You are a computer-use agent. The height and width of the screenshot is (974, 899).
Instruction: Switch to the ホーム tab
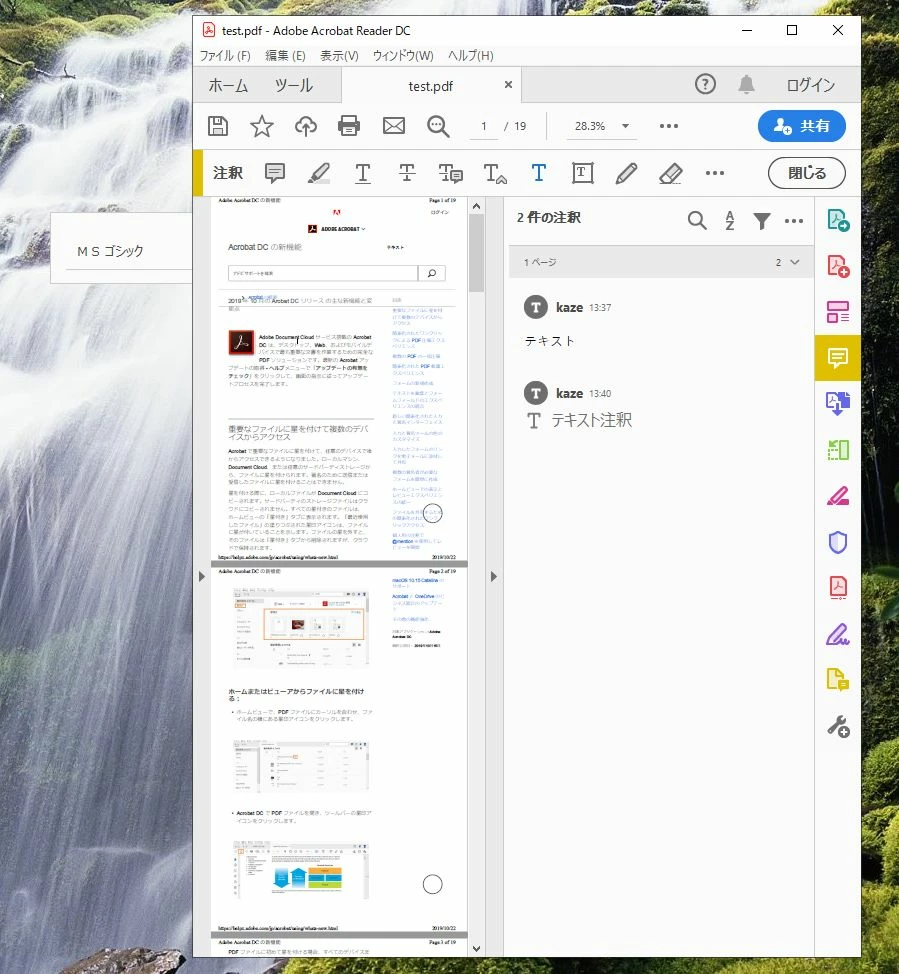click(228, 85)
